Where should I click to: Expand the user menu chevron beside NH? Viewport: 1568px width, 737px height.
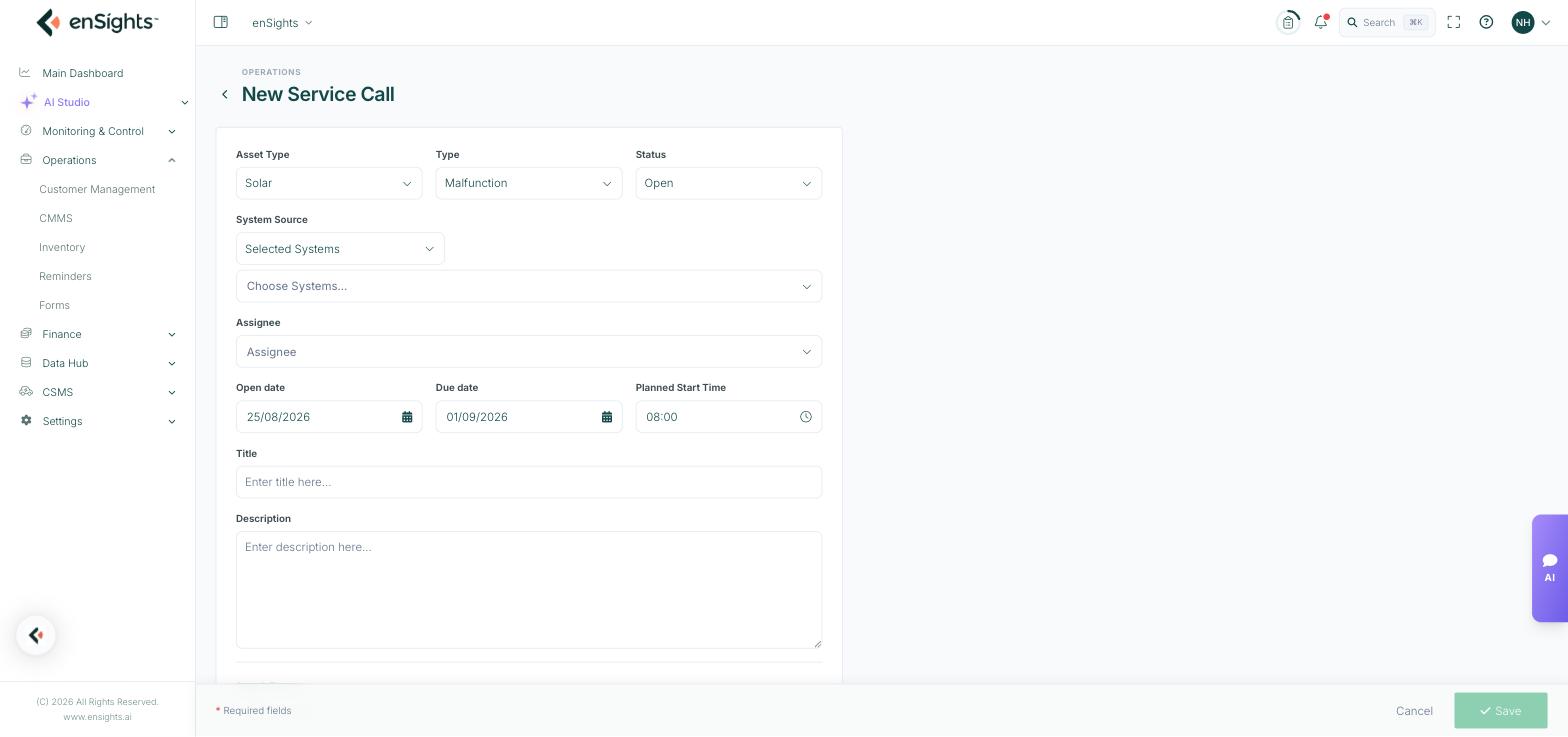(1546, 23)
